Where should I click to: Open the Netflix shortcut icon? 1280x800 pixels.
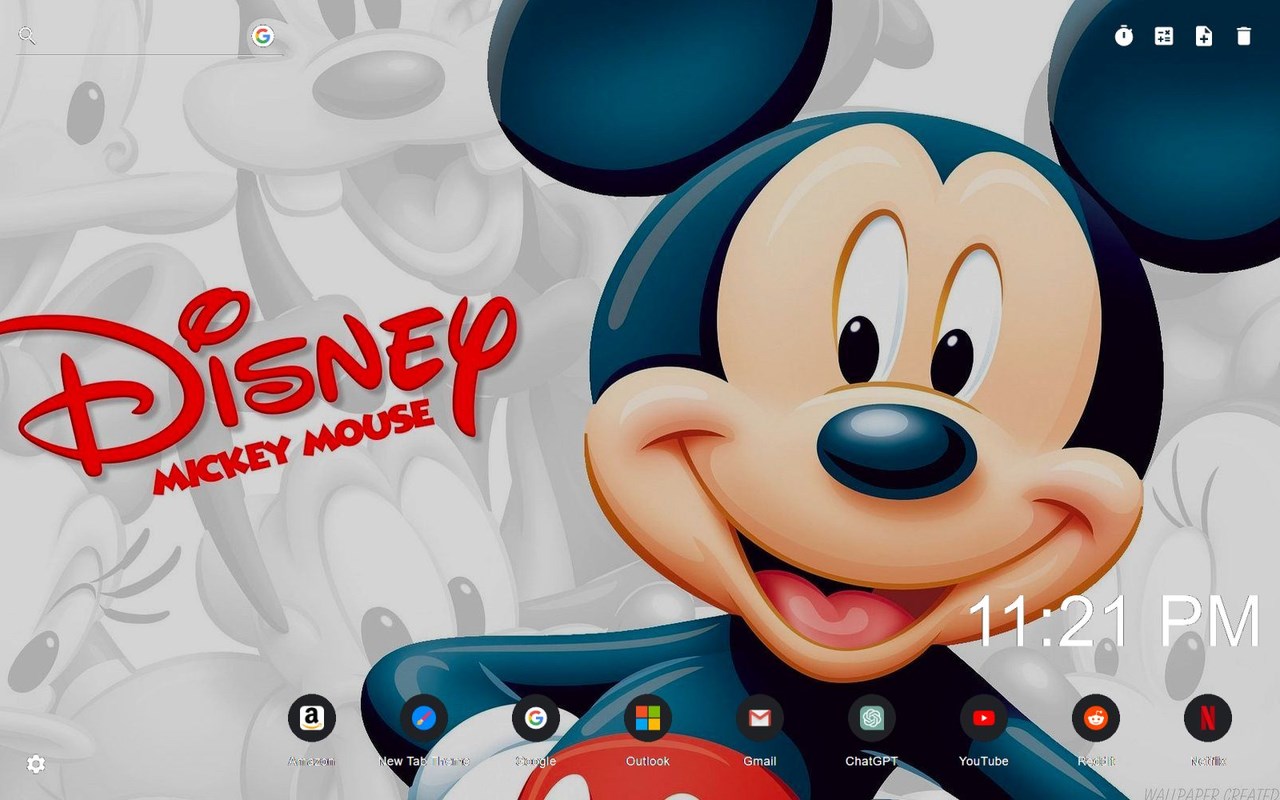(x=1208, y=718)
